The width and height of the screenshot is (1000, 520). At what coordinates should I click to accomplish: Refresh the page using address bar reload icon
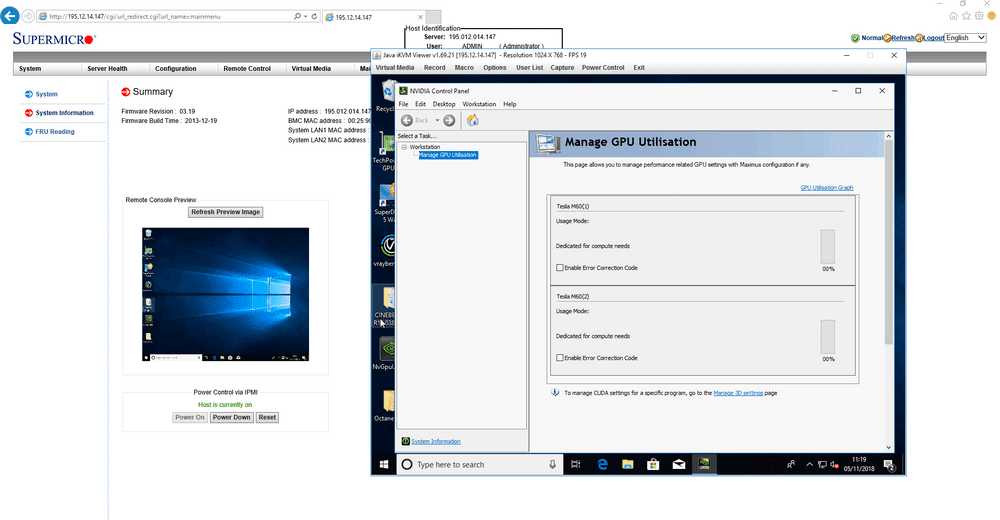point(314,17)
